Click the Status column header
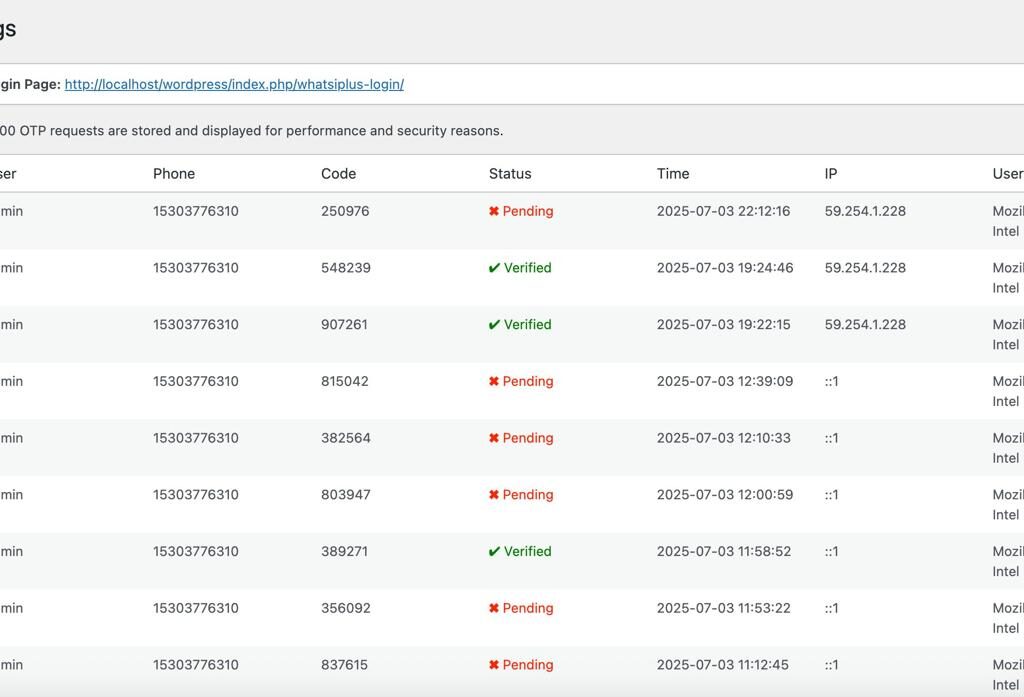The height and width of the screenshot is (697, 1024). coord(510,174)
